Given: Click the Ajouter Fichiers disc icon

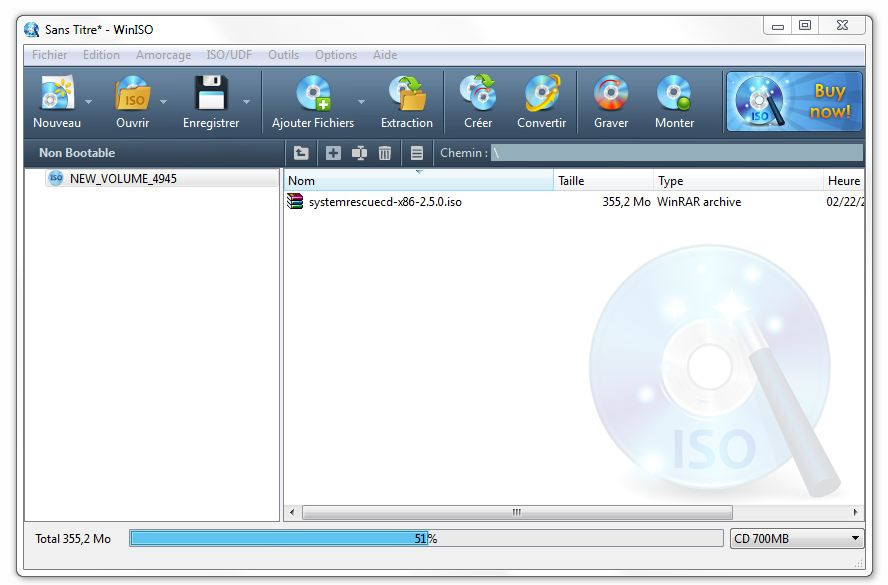Looking at the screenshot, I should click(313, 95).
